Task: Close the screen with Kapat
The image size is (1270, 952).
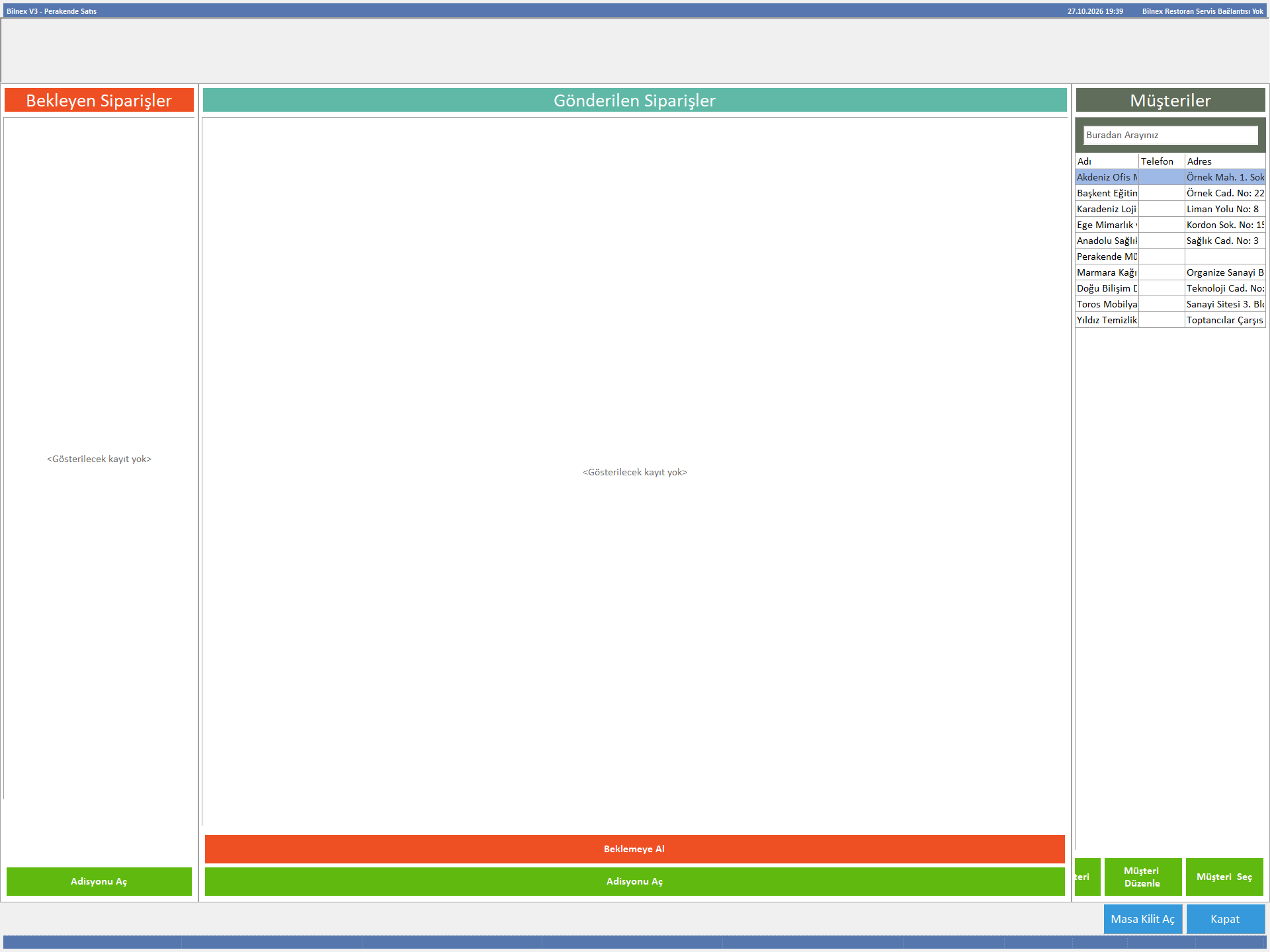Action: click(x=1225, y=919)
